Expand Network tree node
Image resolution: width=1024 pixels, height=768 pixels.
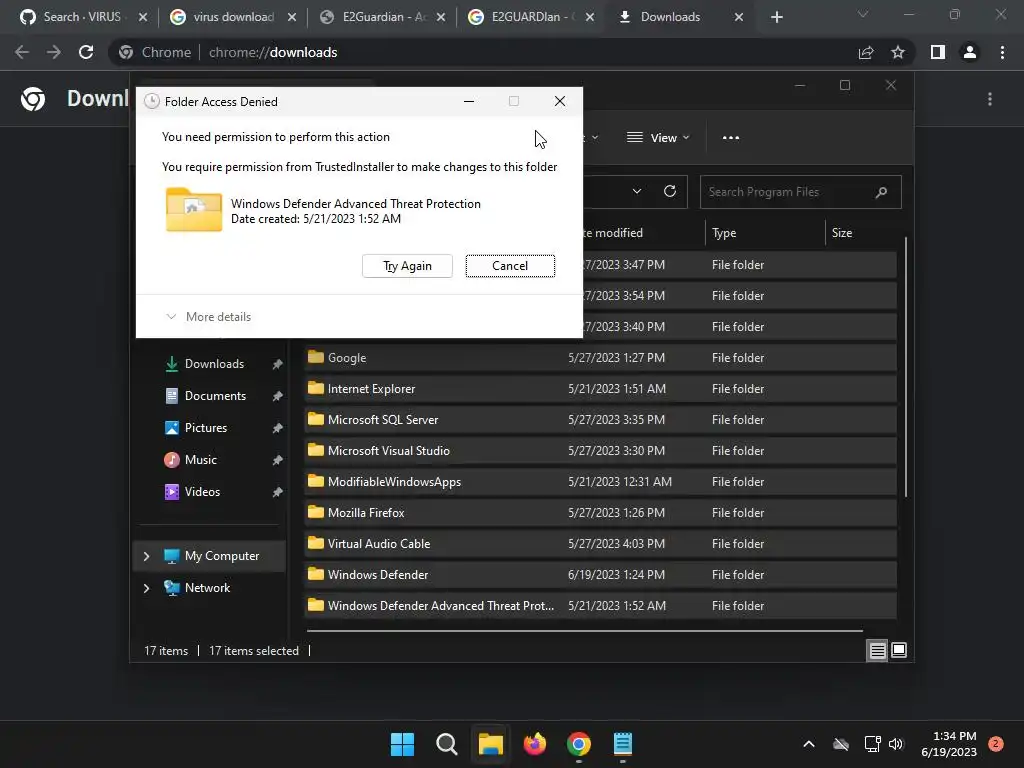click(146, 588)
